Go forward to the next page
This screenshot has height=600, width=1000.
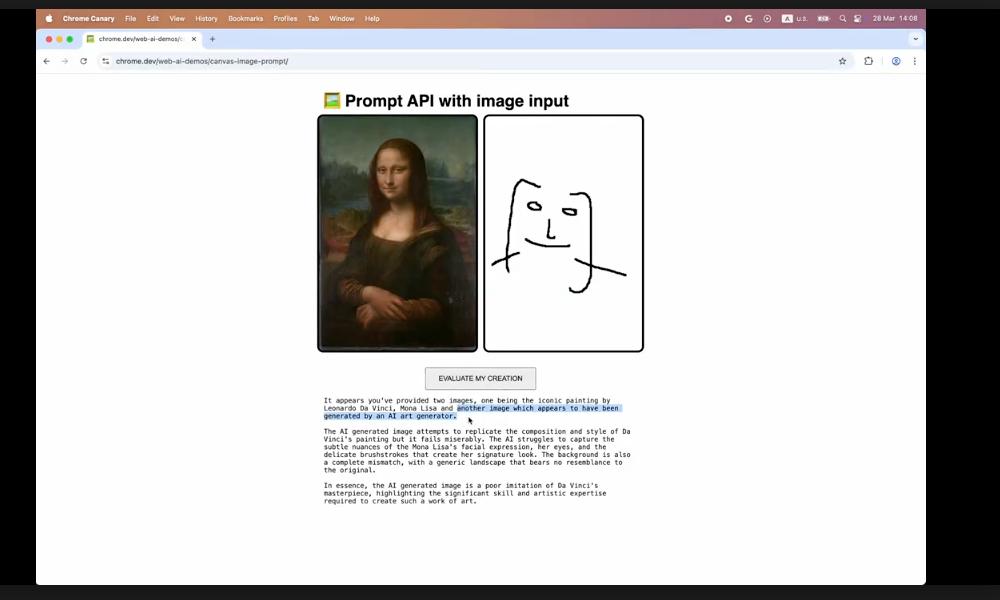tap(64, 61)
